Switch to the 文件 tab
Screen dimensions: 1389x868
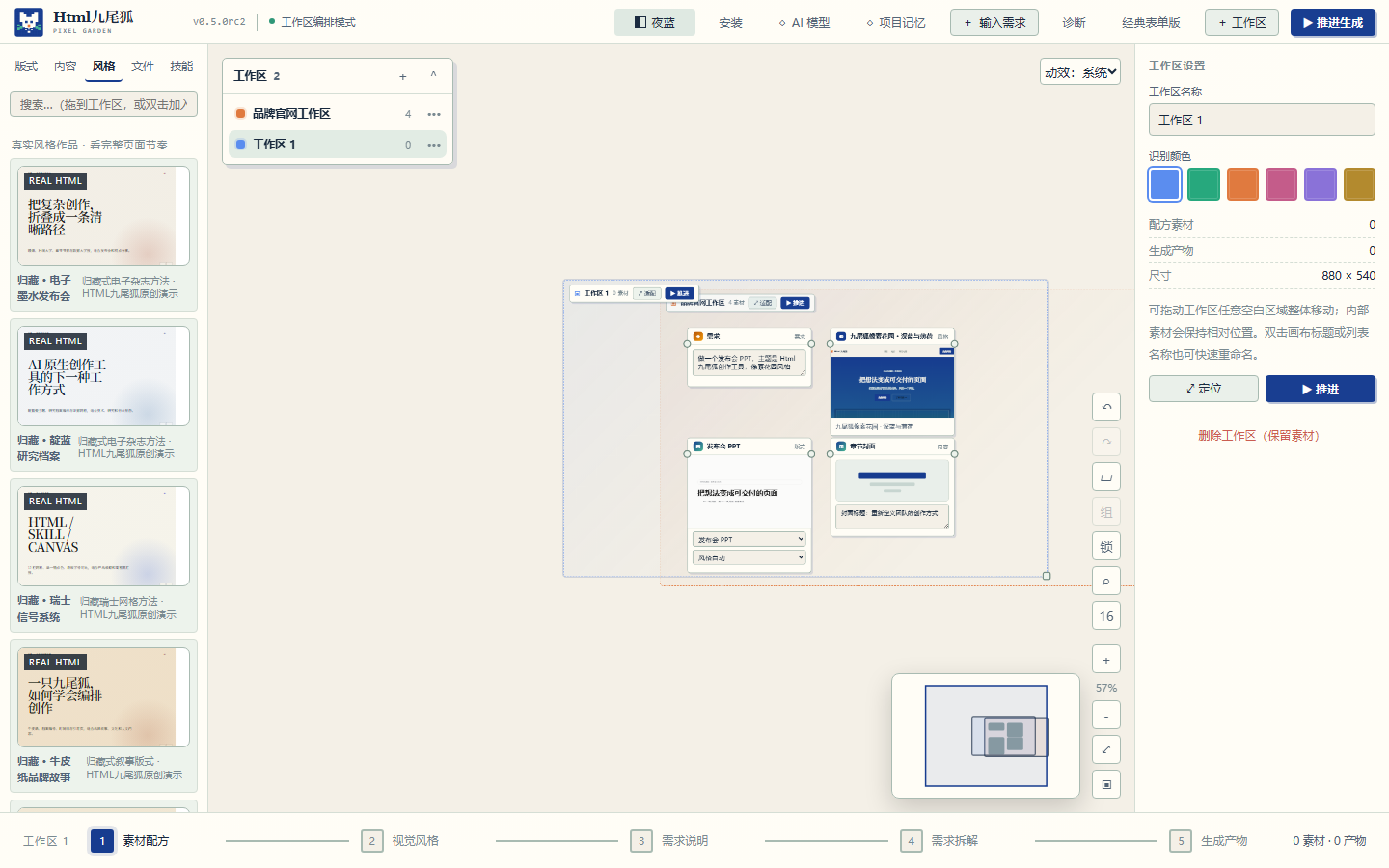(x=143, y=67)
